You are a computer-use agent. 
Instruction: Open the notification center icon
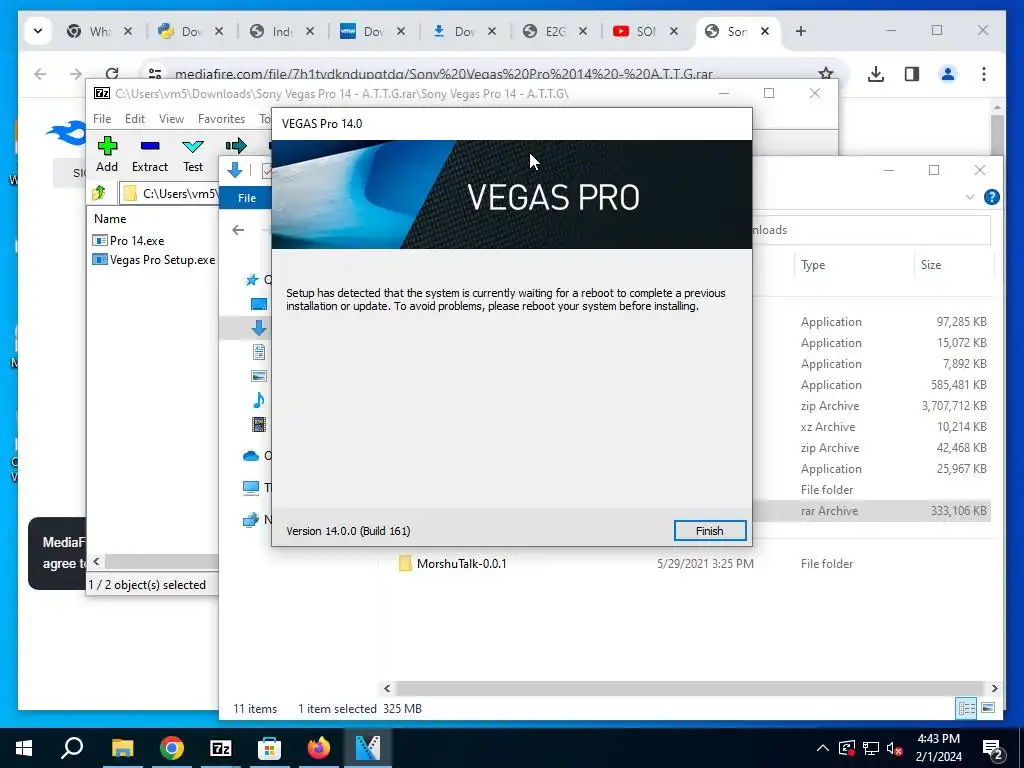(x=993, y=748)
